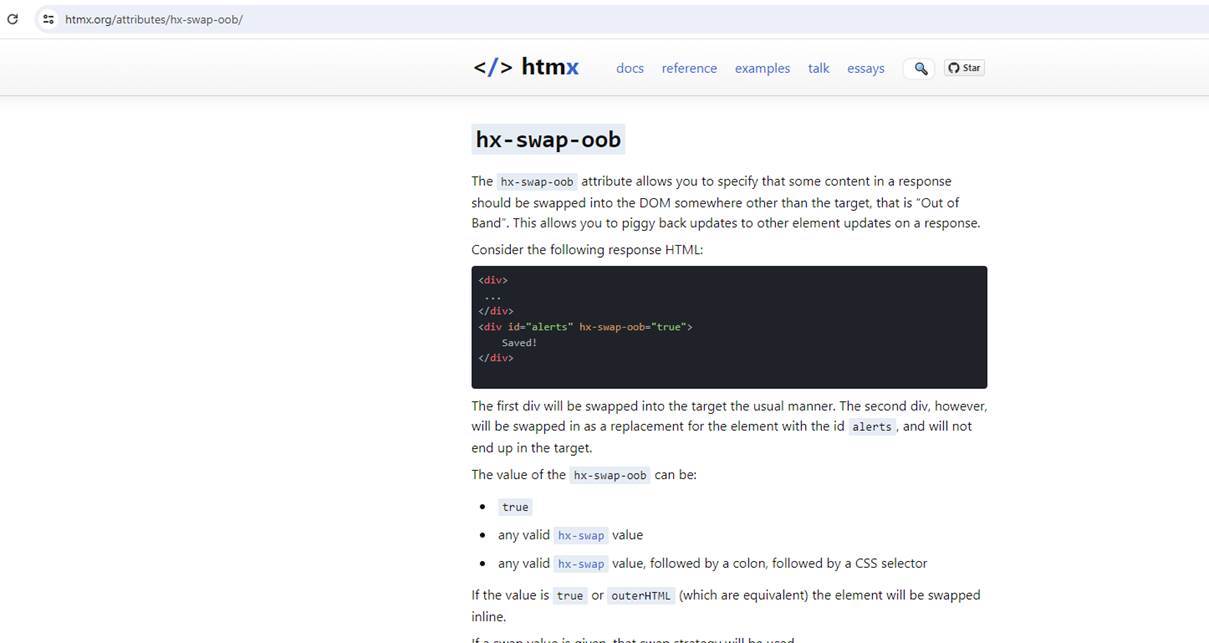Viewport: 1209px width, 643px height.
Task: Click the GitHub Star button
Action: coord(964,68)
